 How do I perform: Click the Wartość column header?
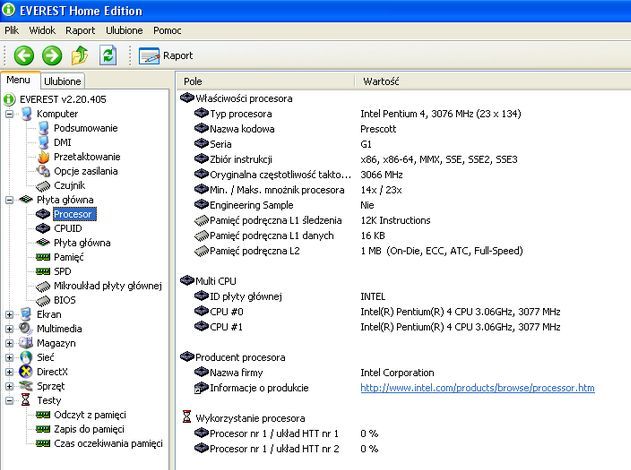[382, 80]
